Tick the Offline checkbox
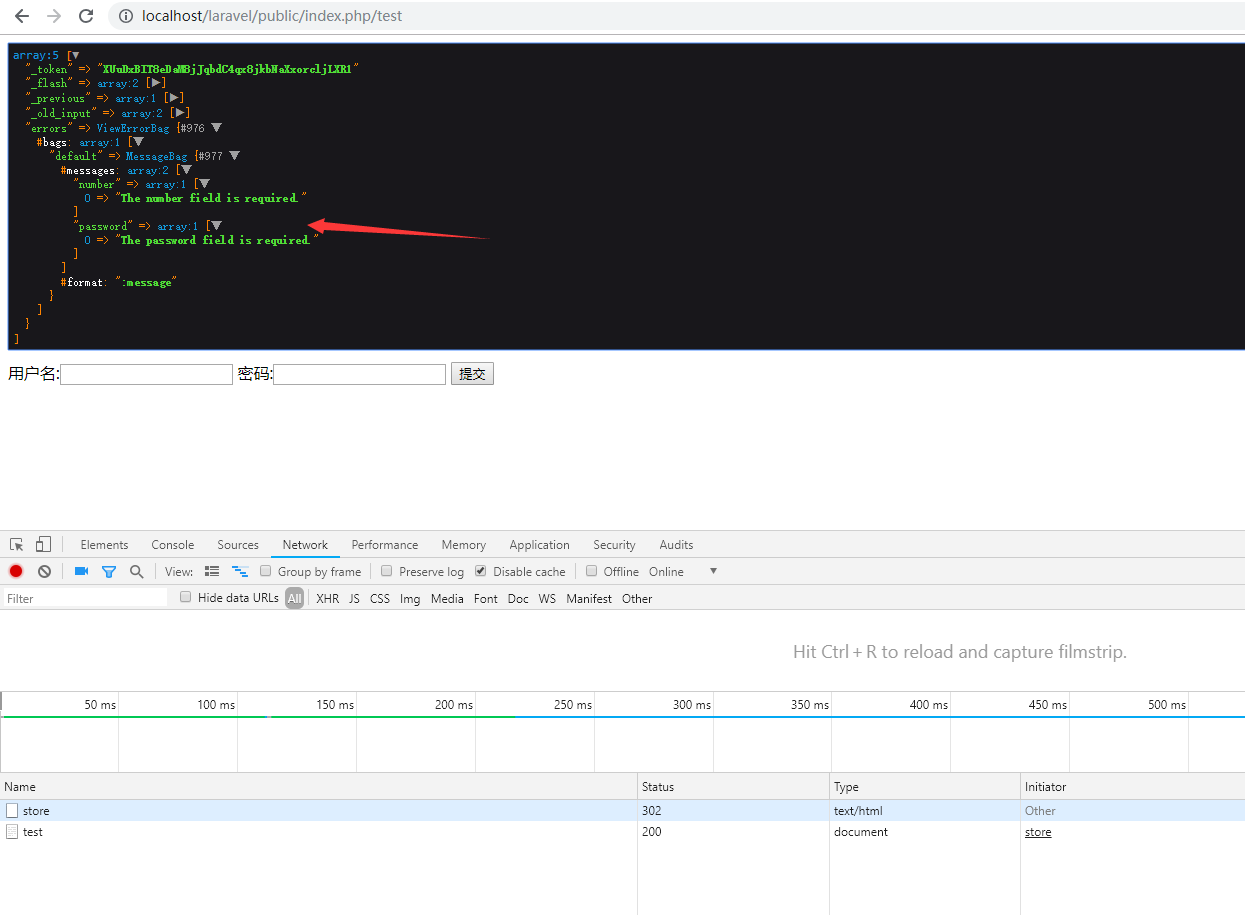 coord(592,571)
